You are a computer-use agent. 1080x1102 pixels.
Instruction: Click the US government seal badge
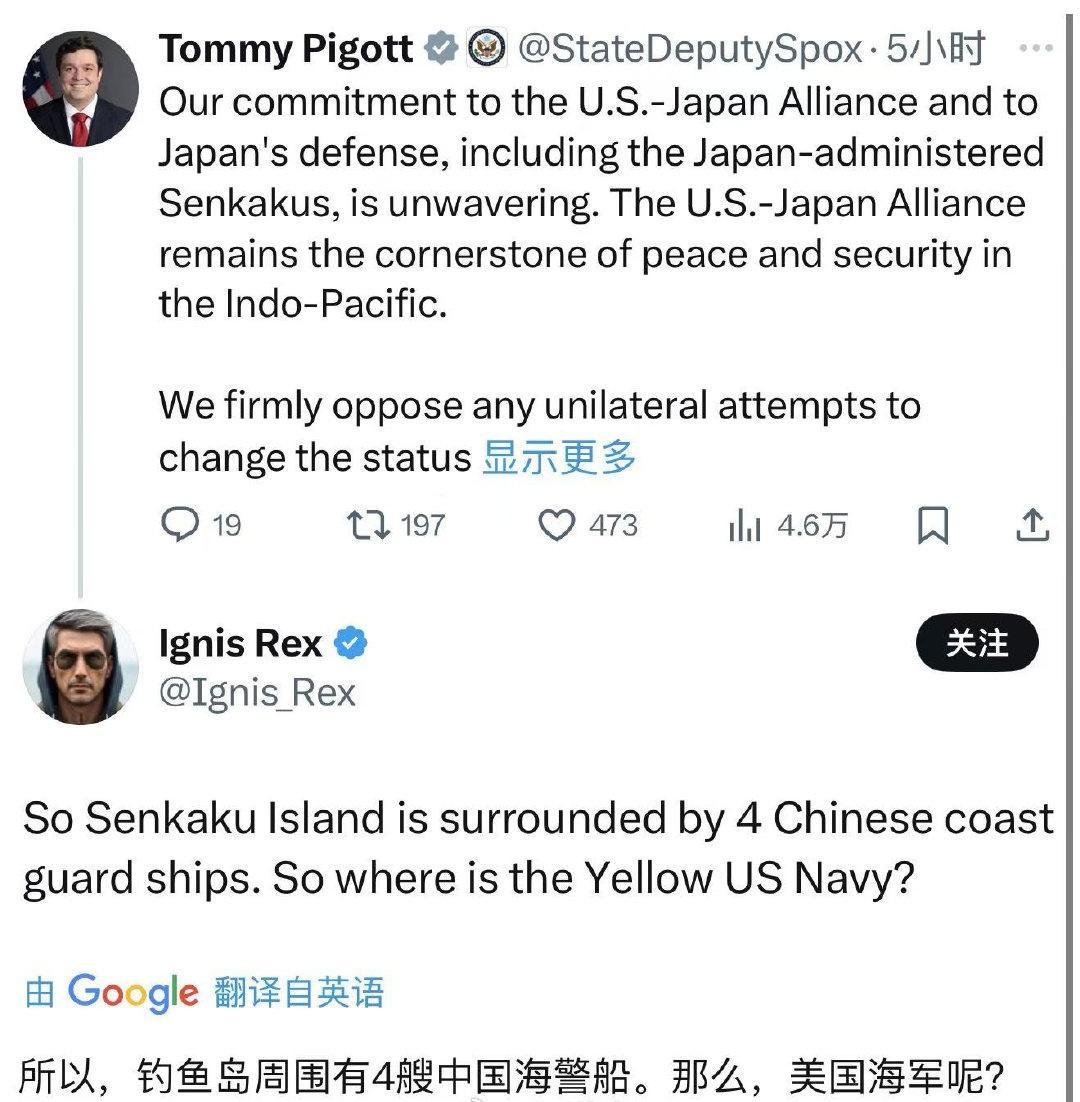486,48
